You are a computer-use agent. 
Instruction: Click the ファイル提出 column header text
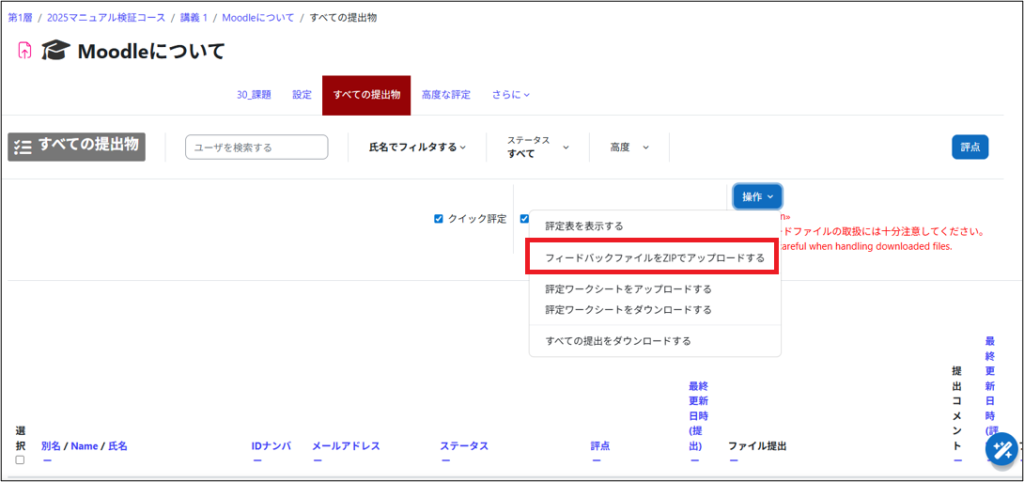757,446
